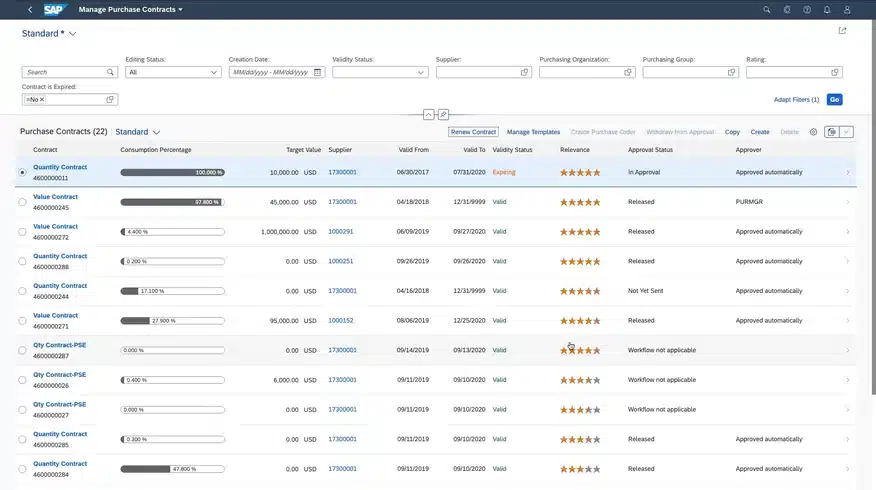
Task: Open row details arrow for contract 4600000284
Action: tap(848, 469)
